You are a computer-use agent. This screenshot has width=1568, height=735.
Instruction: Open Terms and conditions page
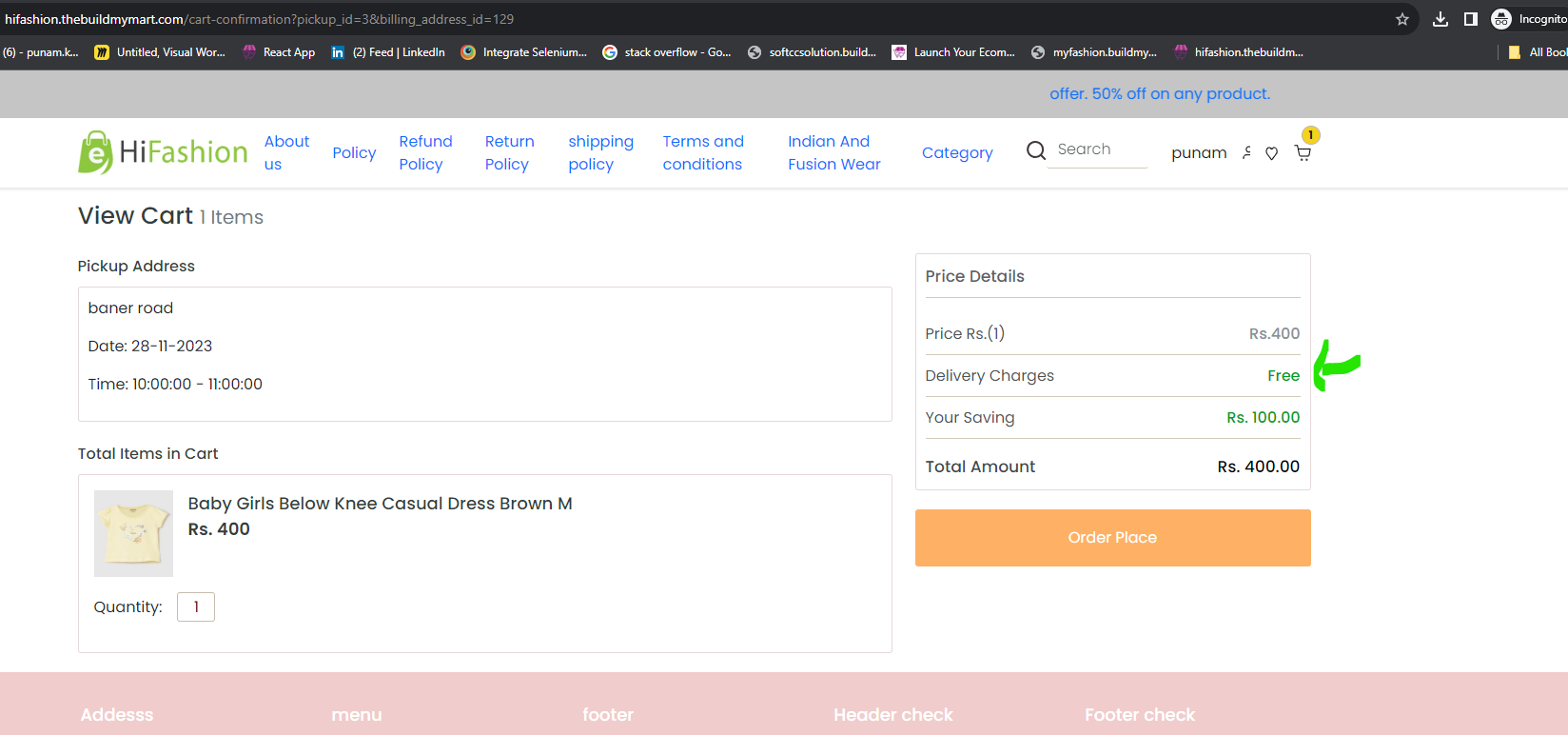coord(703,152)
